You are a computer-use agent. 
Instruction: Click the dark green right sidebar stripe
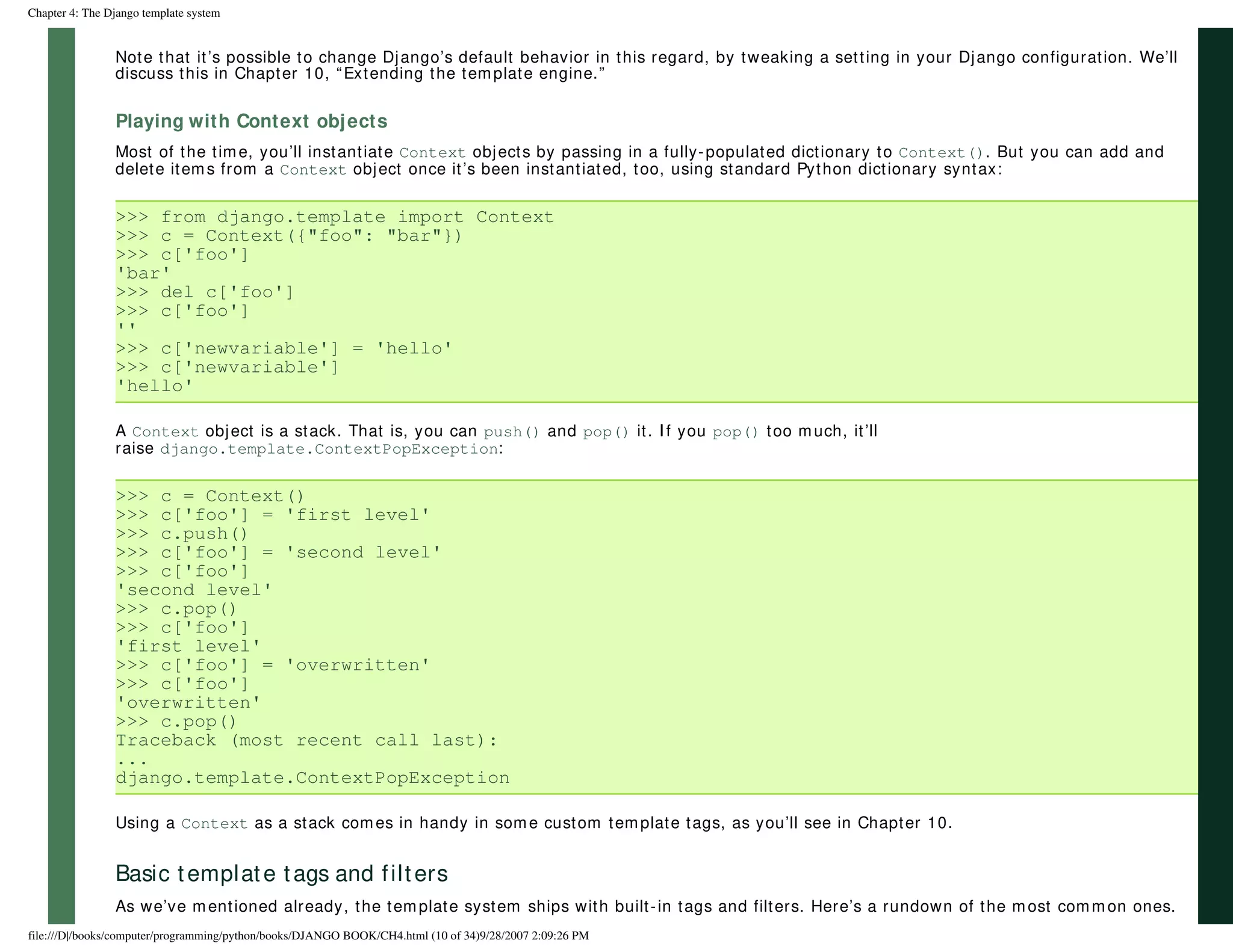1216,475
